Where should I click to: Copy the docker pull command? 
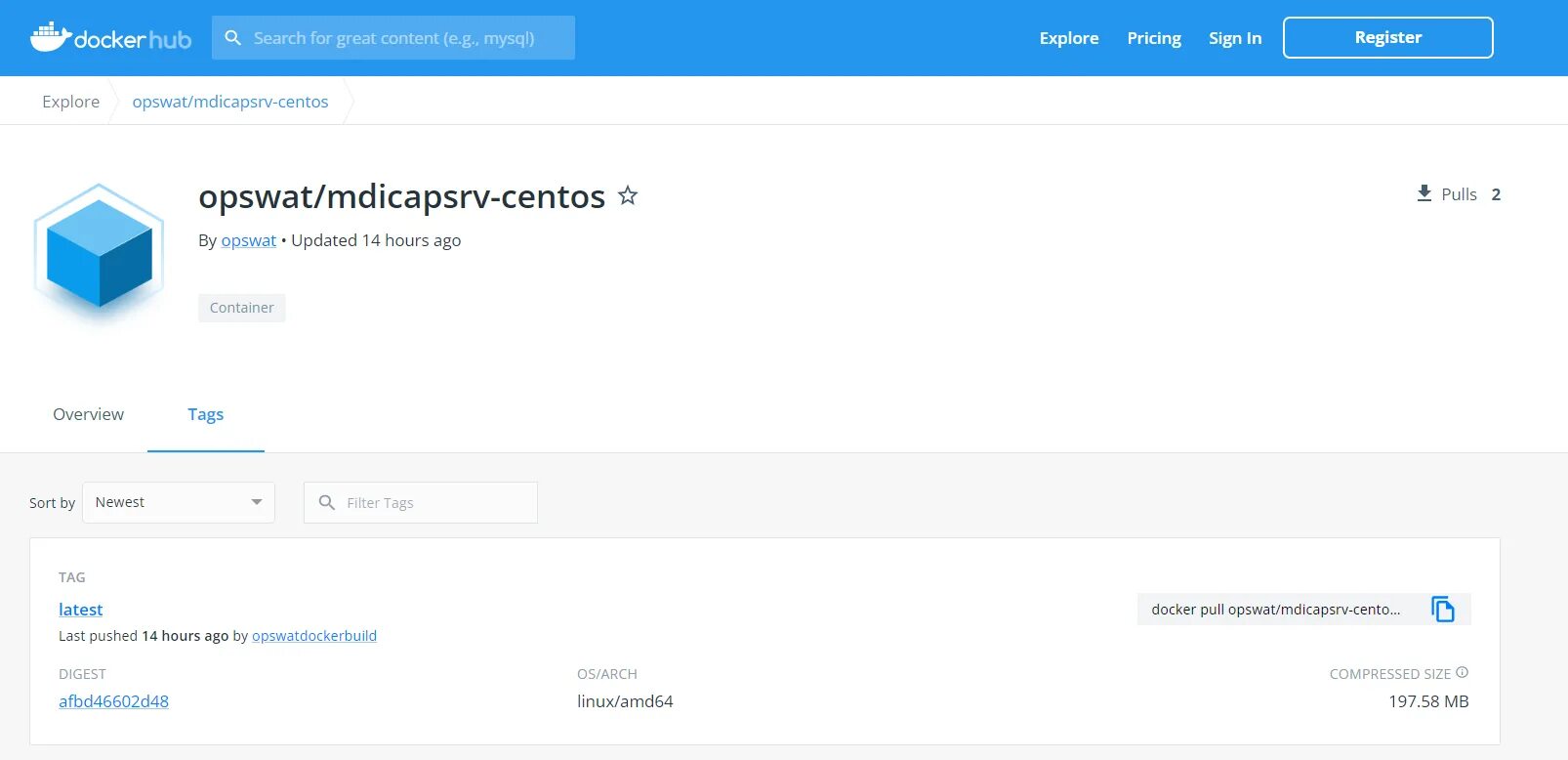(x=1443, y=610)
